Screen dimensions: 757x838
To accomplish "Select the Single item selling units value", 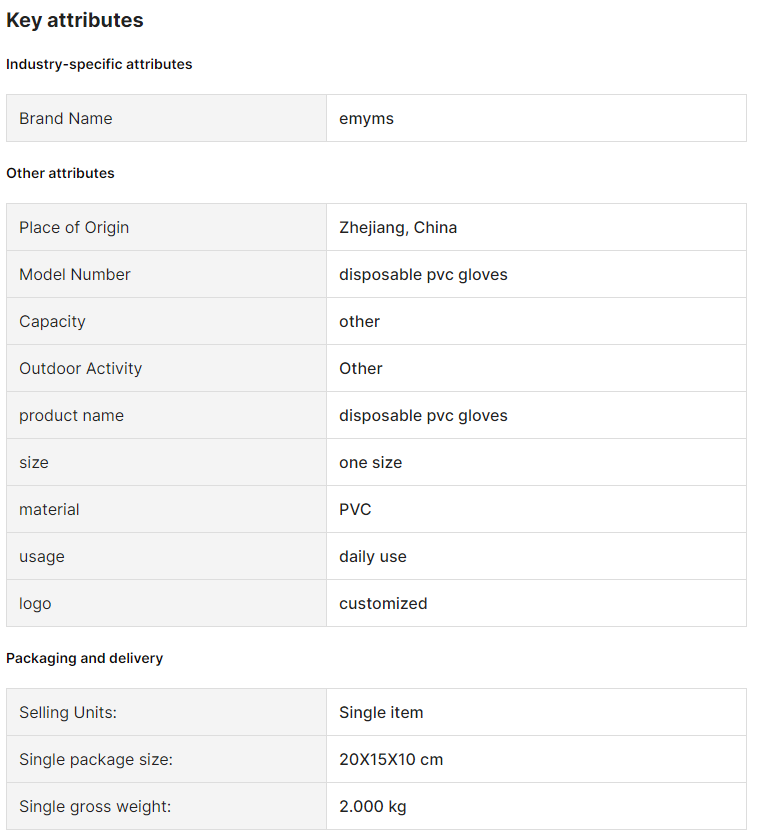I will [x=381, y=713].
